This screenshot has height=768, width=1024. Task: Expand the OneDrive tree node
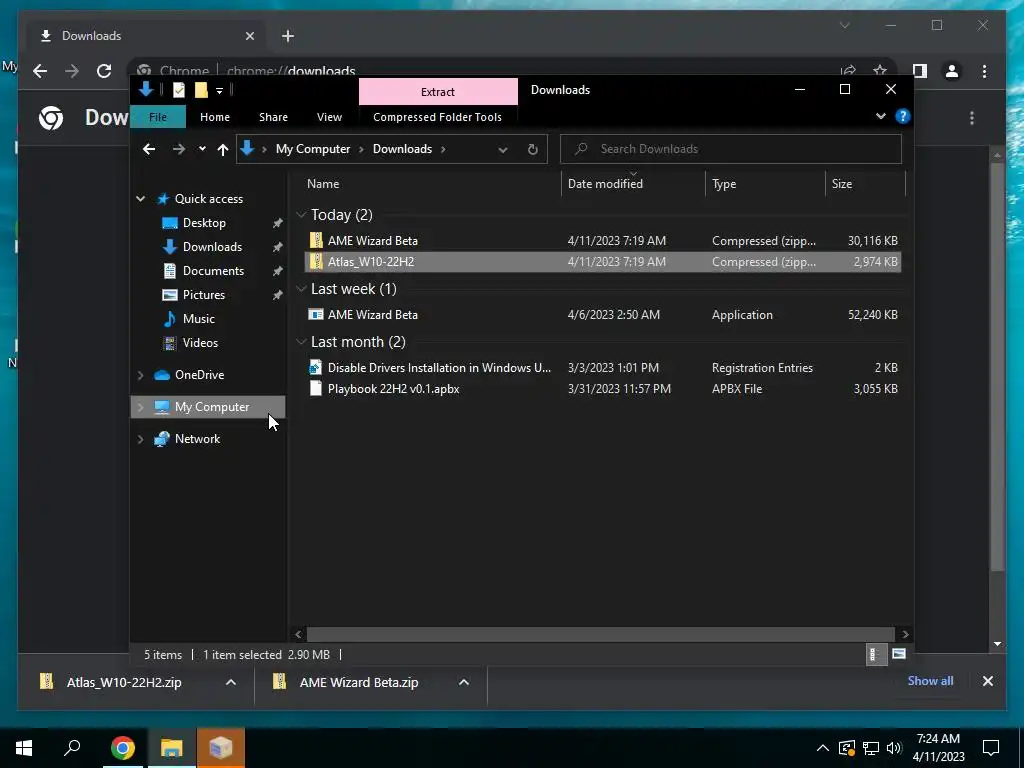140,375
